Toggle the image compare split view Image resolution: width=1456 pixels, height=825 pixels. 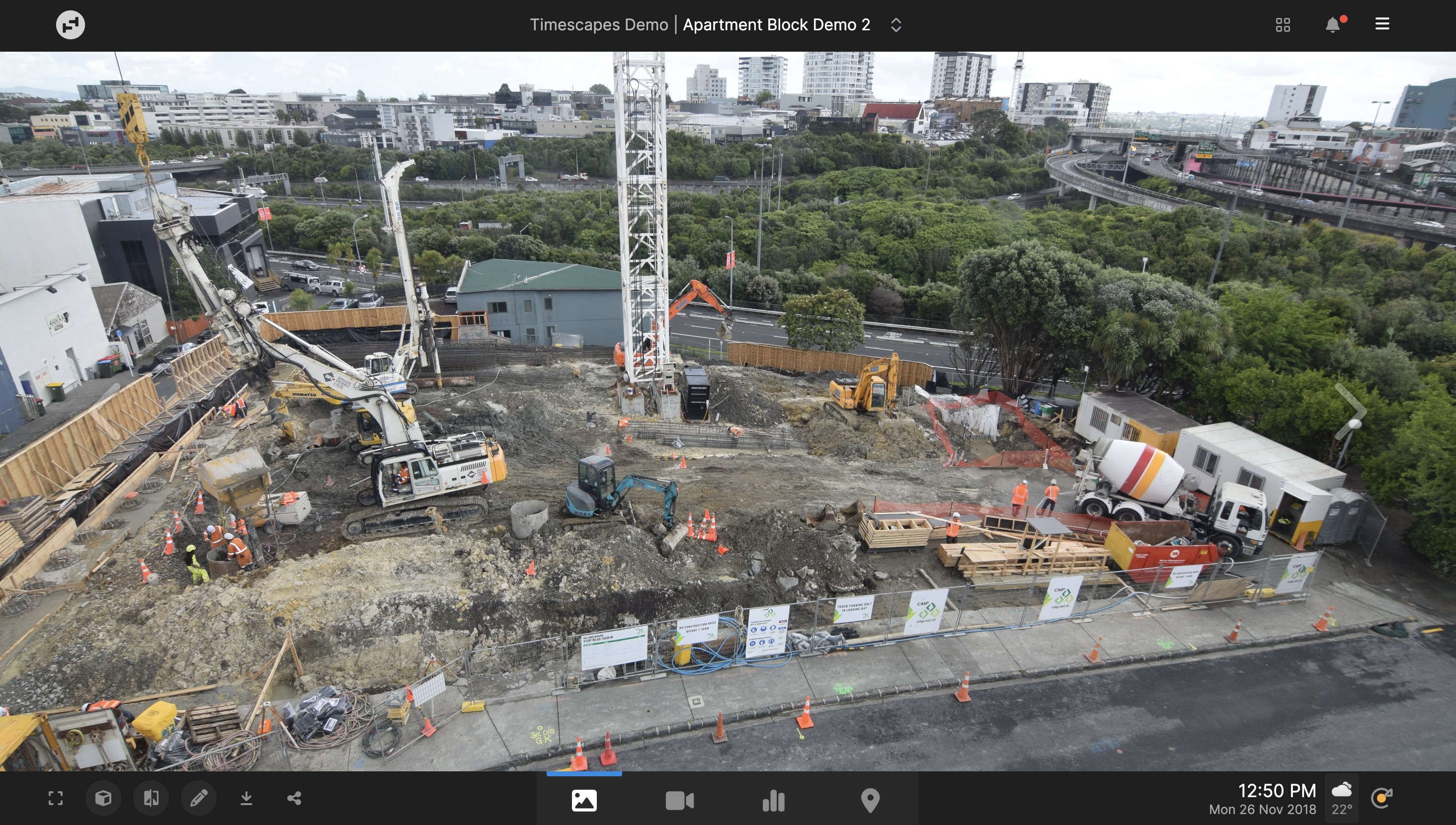(151, 798)
